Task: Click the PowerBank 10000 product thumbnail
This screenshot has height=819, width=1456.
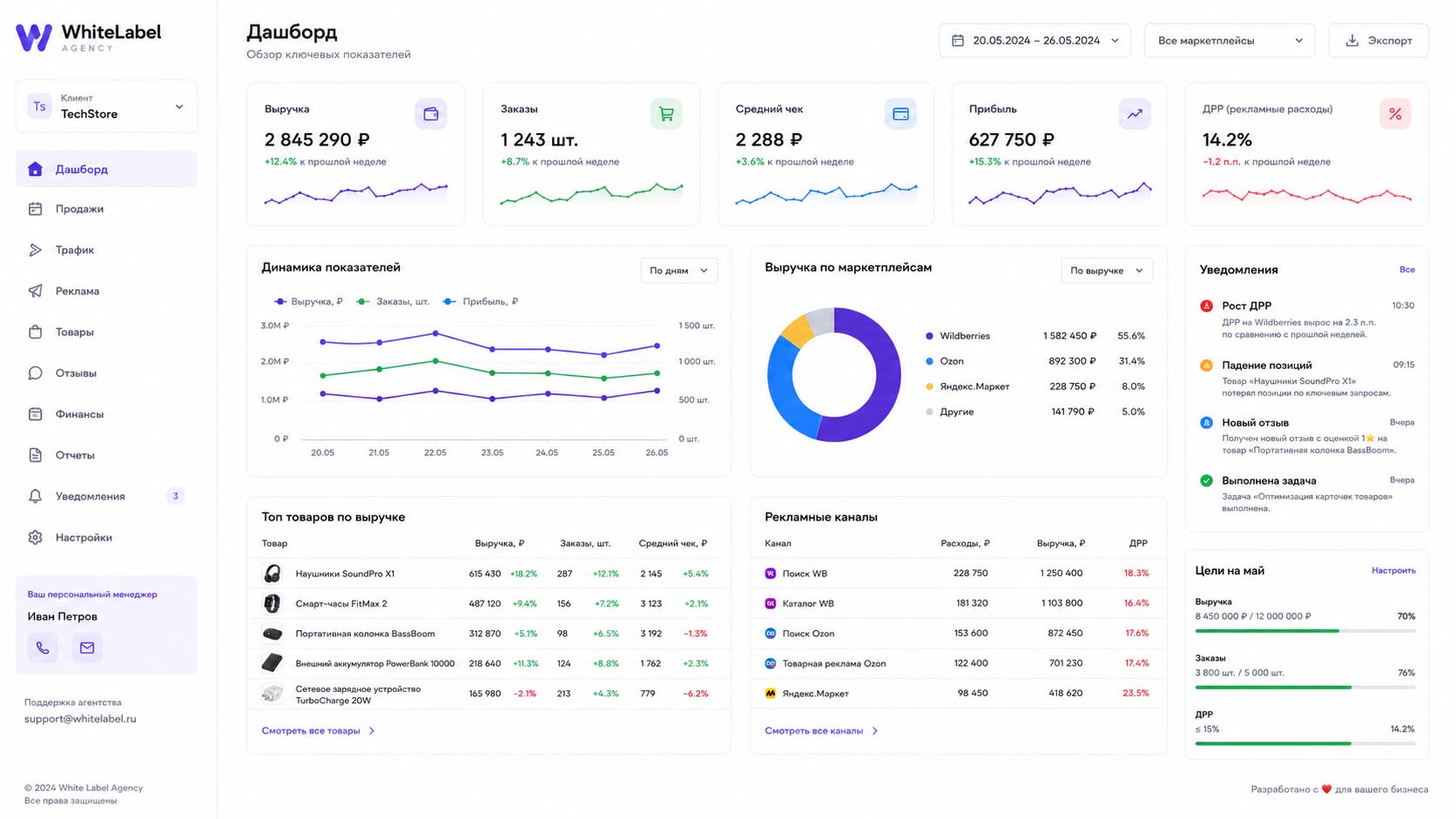Action: (x=272, y=663)
